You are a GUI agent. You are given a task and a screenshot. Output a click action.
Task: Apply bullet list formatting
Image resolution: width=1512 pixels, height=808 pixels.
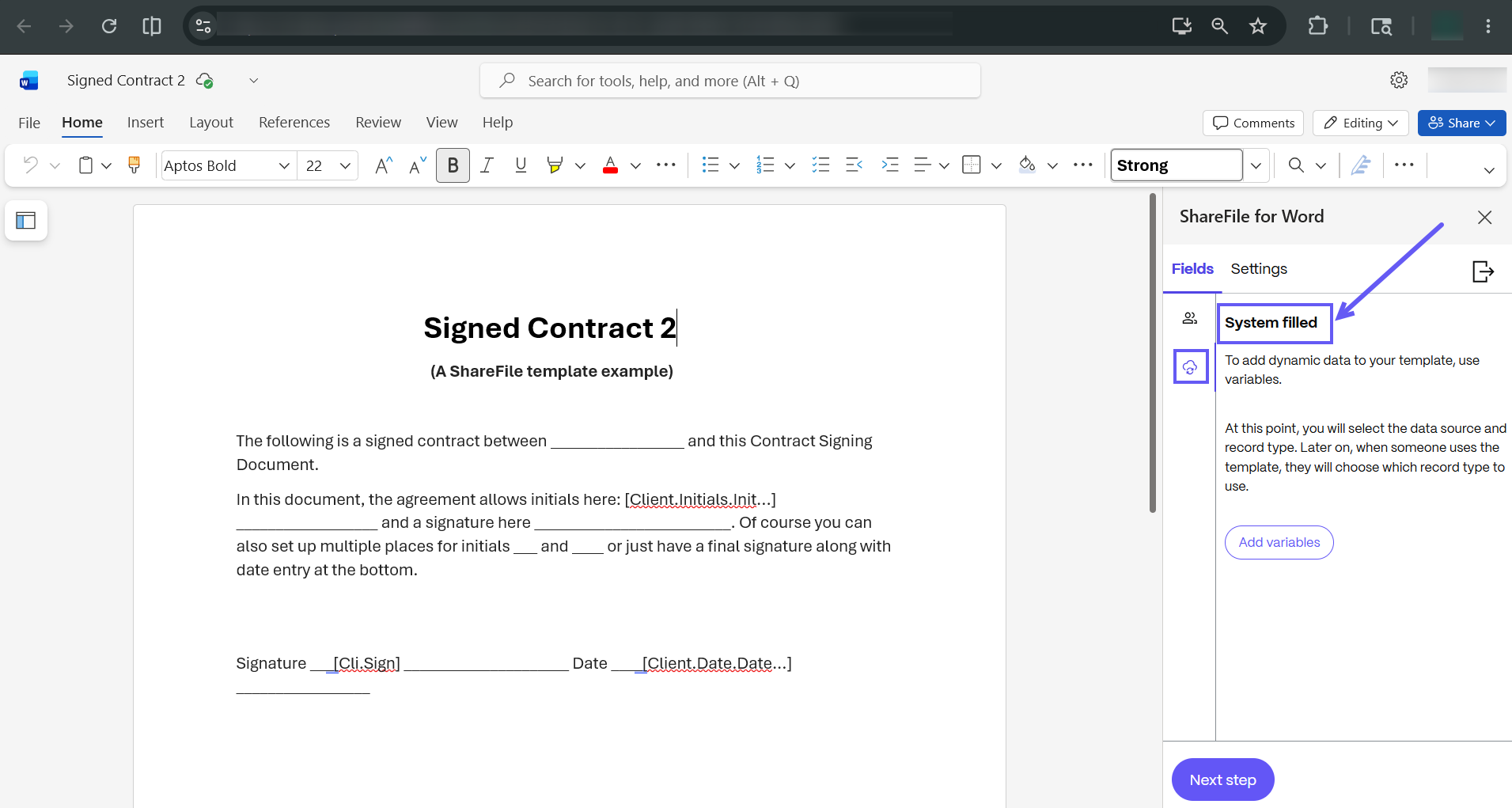710,165
